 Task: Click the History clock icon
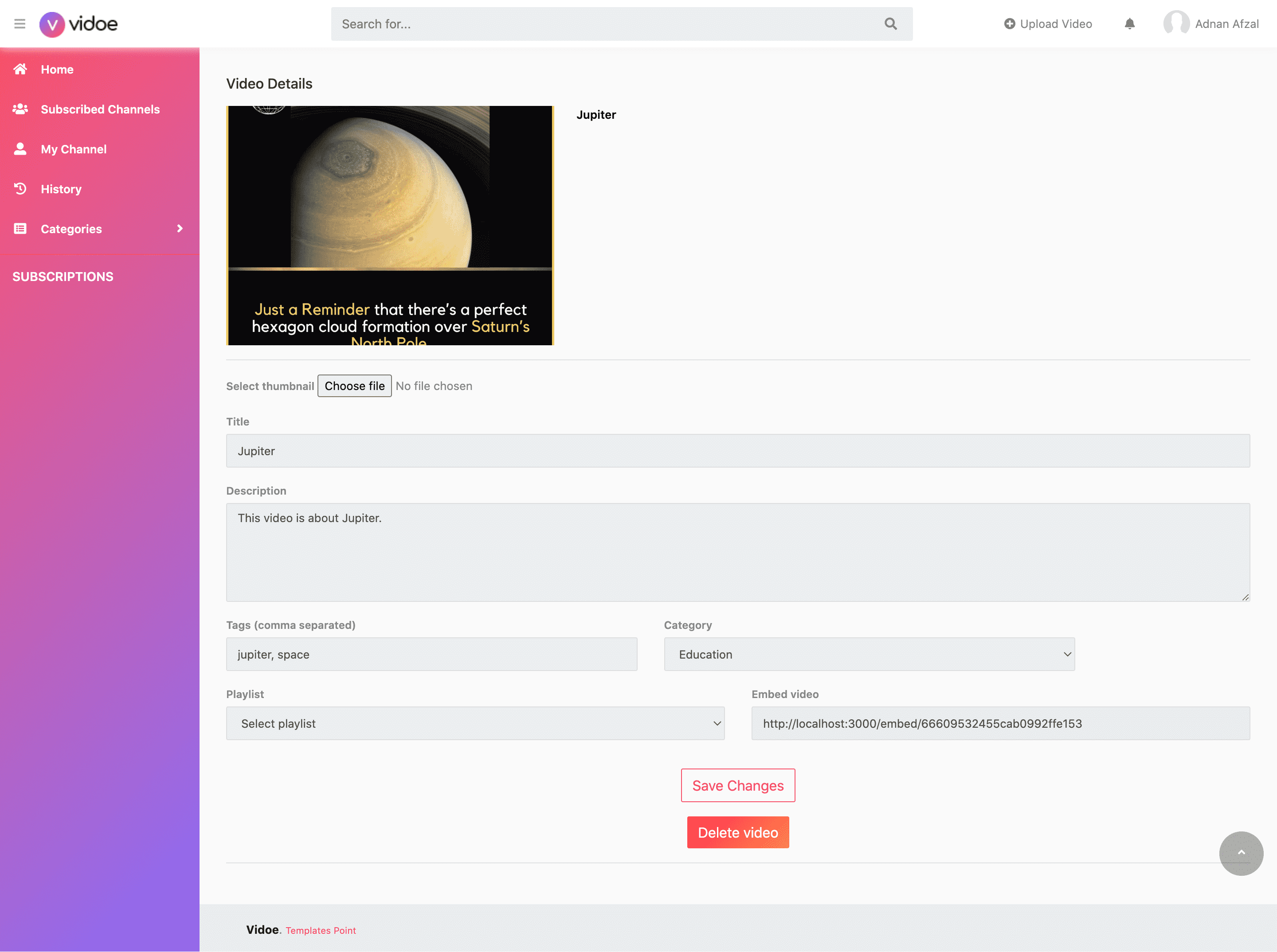(x=20, y=188)
